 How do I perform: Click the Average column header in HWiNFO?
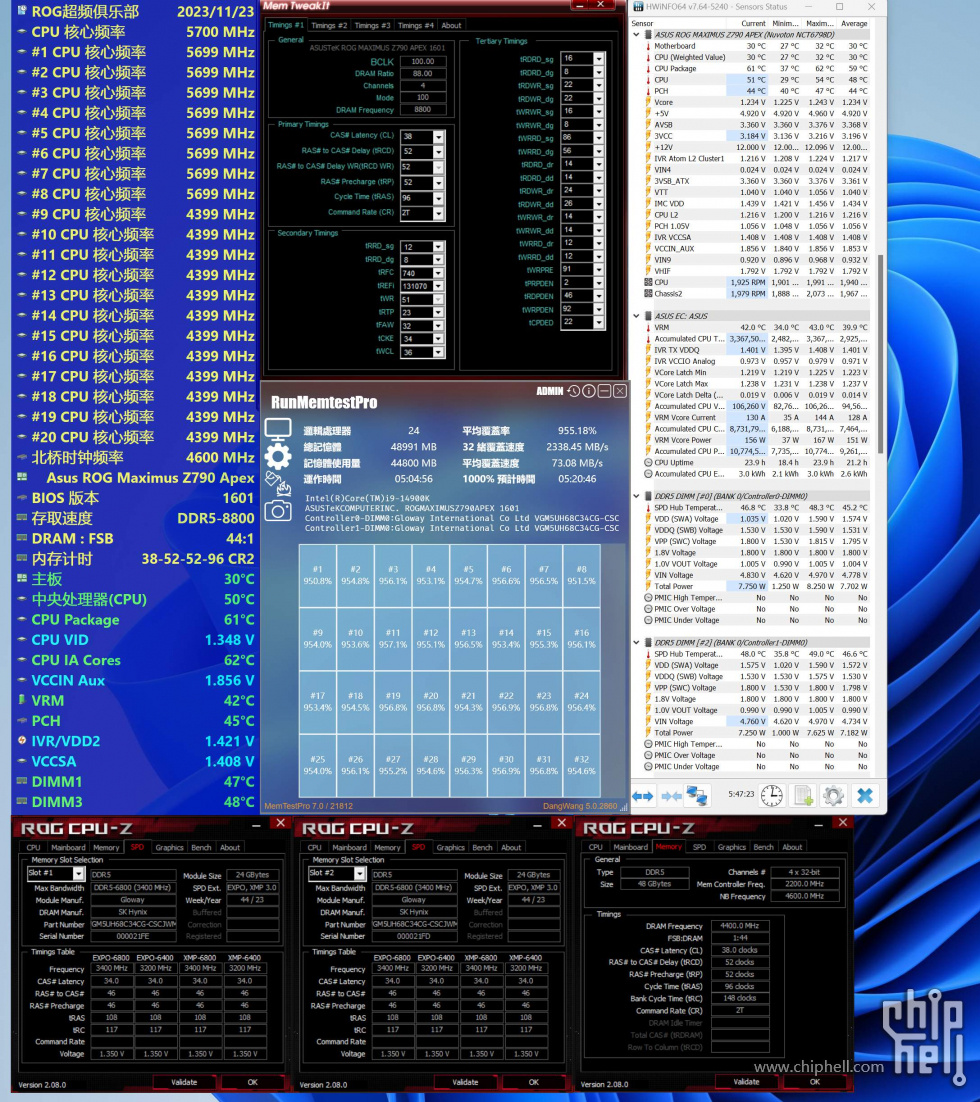[x=854, y=24]
